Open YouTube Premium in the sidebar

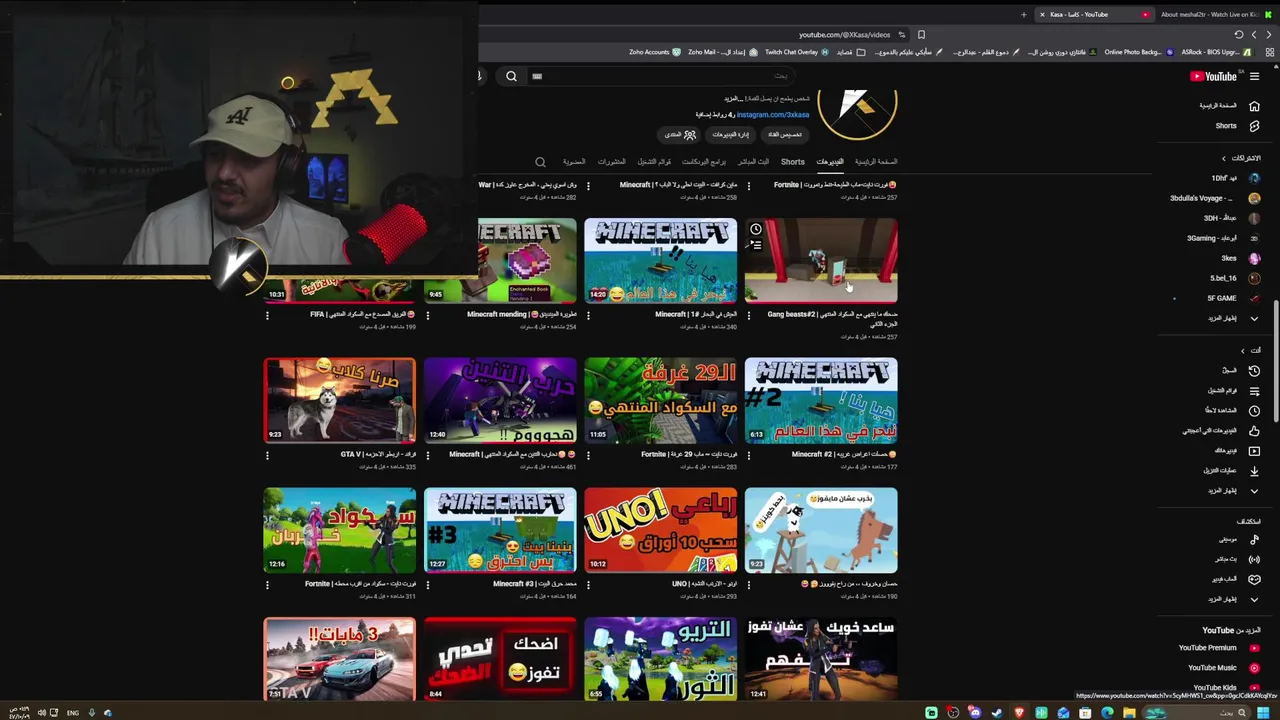click(1218, 648)
